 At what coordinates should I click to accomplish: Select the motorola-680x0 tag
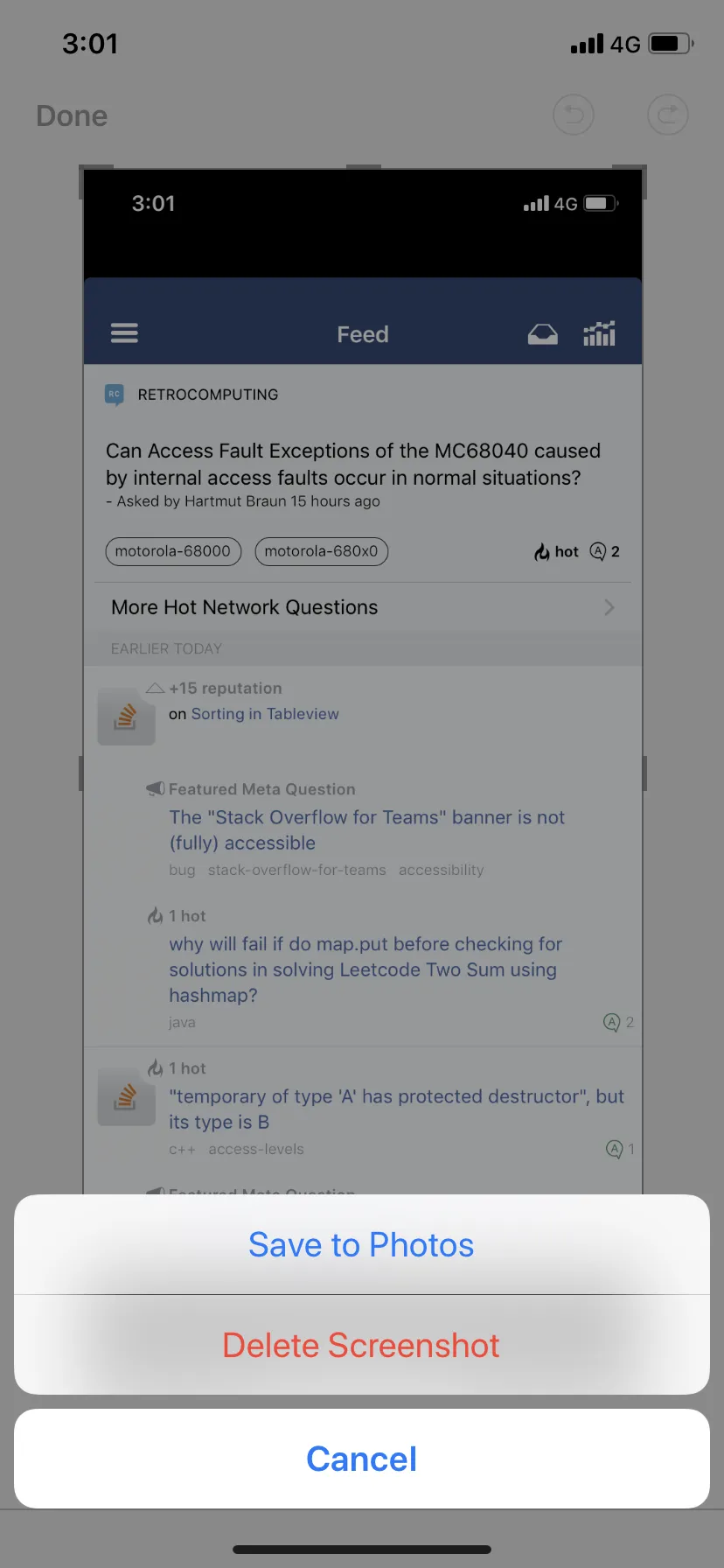tap(321, 551)
